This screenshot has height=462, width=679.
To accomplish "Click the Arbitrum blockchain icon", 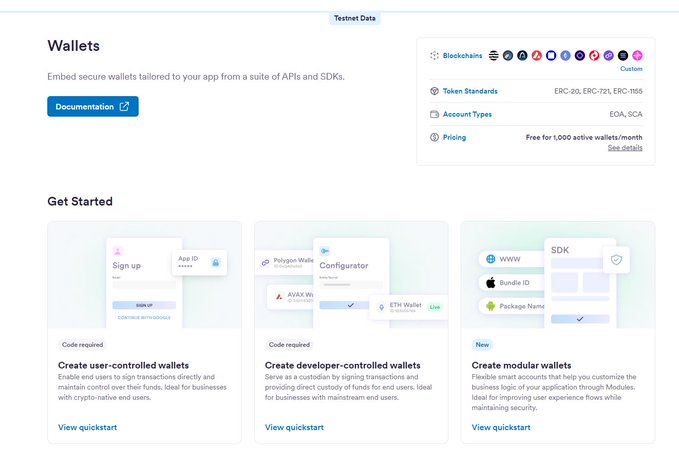I will pos(508,55).
